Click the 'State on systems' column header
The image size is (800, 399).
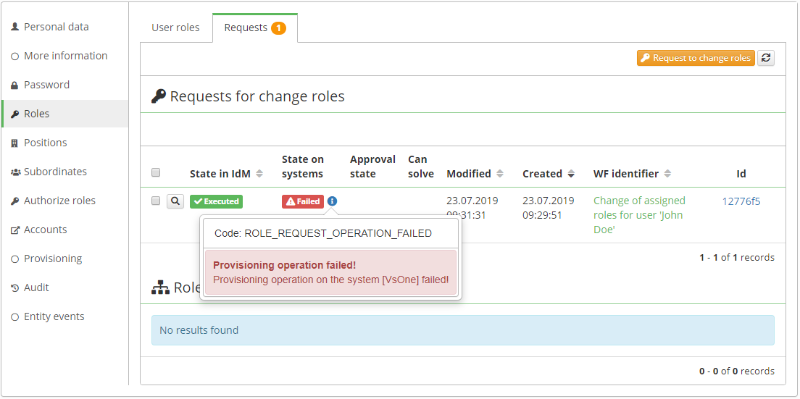(x=303, y=166)
